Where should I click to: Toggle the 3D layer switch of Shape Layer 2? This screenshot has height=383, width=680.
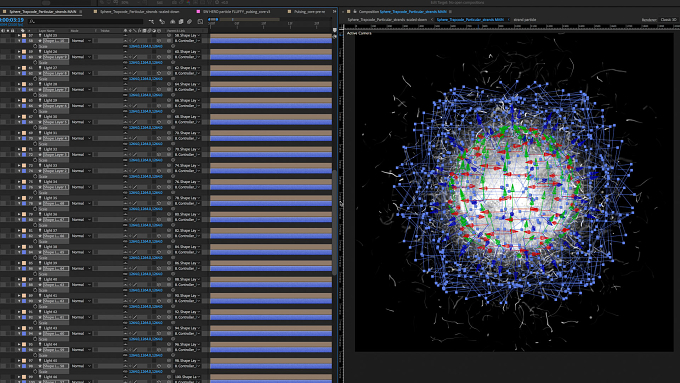(159, 171)
